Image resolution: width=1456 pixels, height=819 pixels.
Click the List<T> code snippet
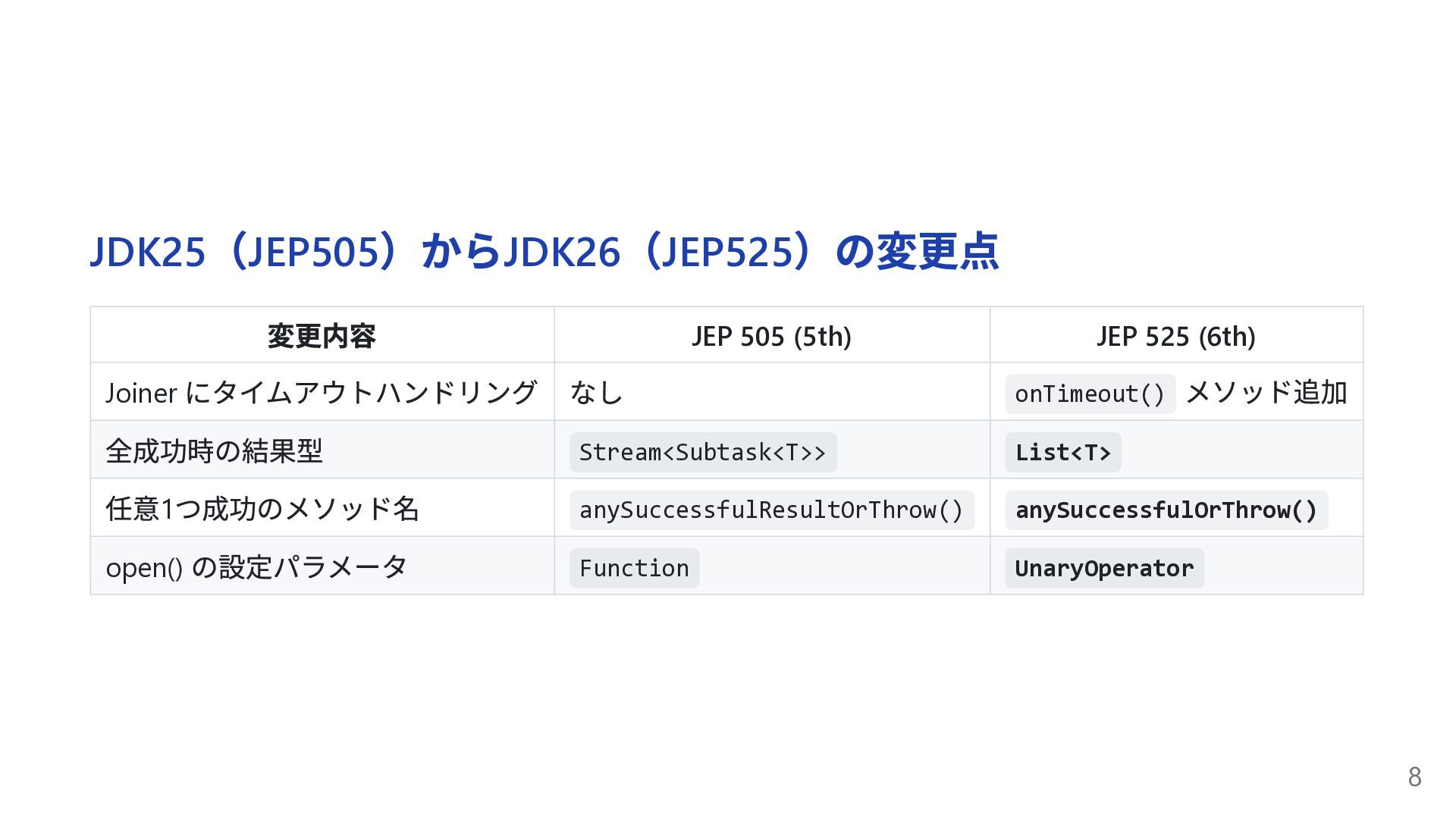coord(1062,453)
